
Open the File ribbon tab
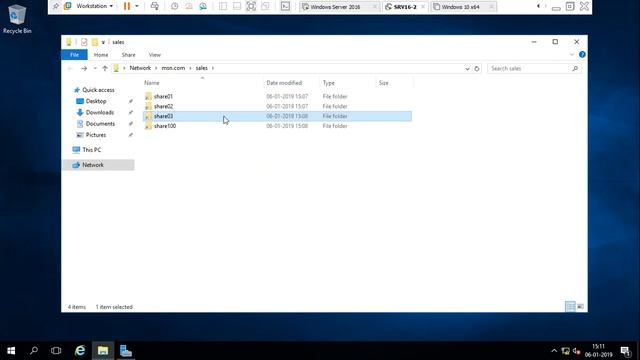pyautogui.click(x=74, y=55)
